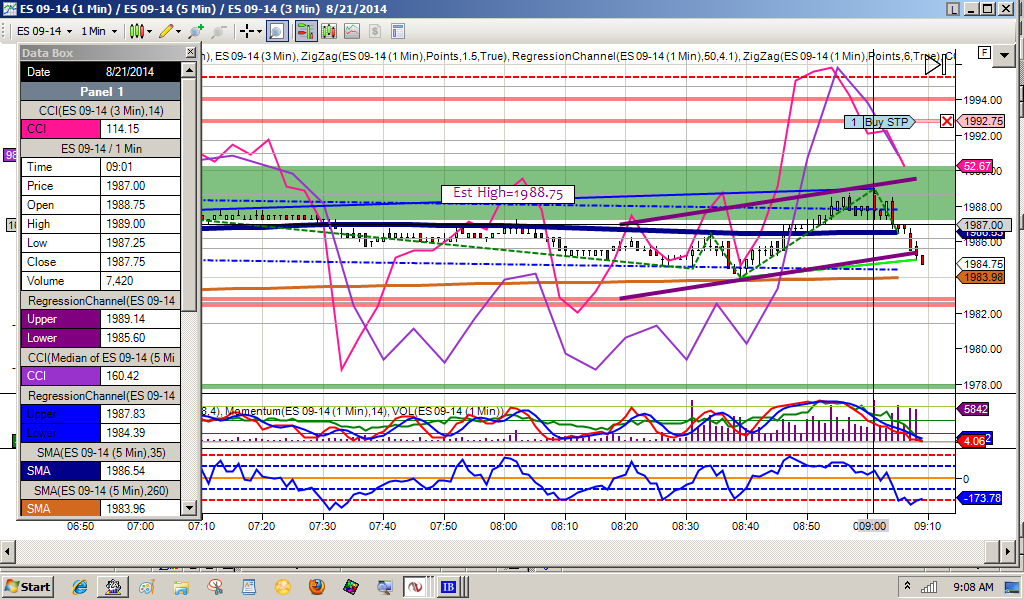Close the Data Box panel

[190, 52]
